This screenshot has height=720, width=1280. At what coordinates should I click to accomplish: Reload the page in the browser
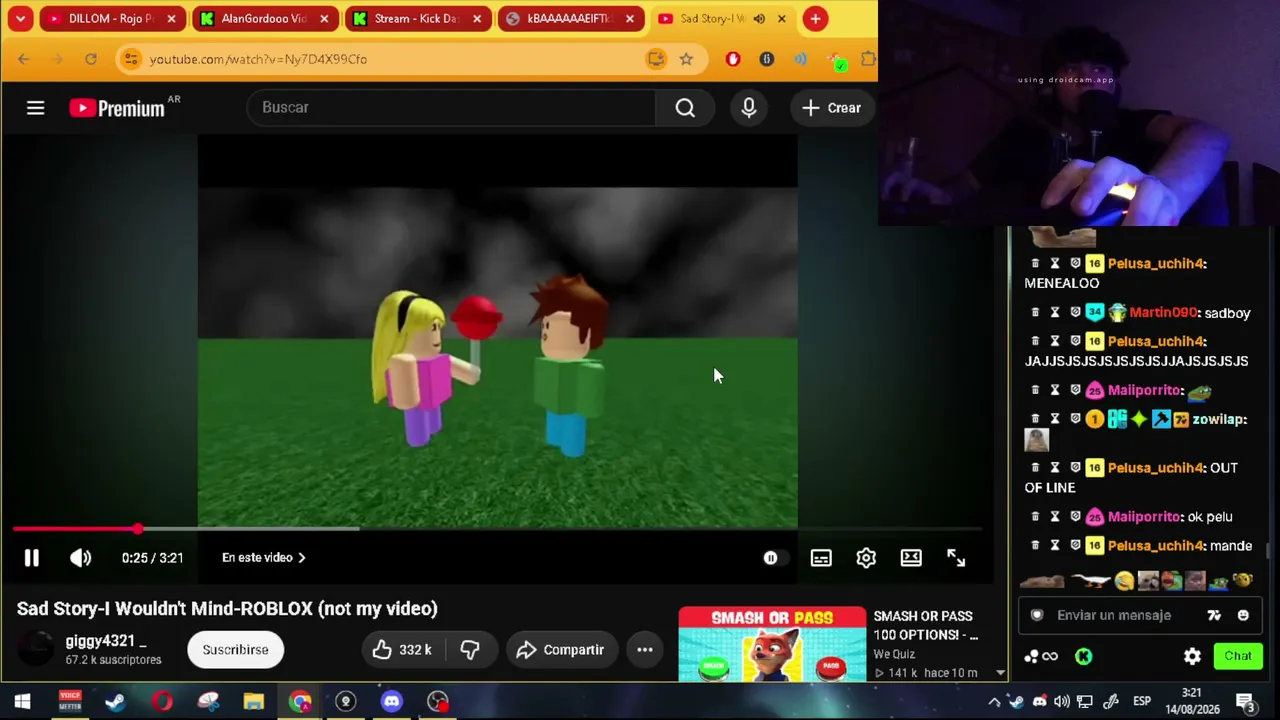(91, 59)
